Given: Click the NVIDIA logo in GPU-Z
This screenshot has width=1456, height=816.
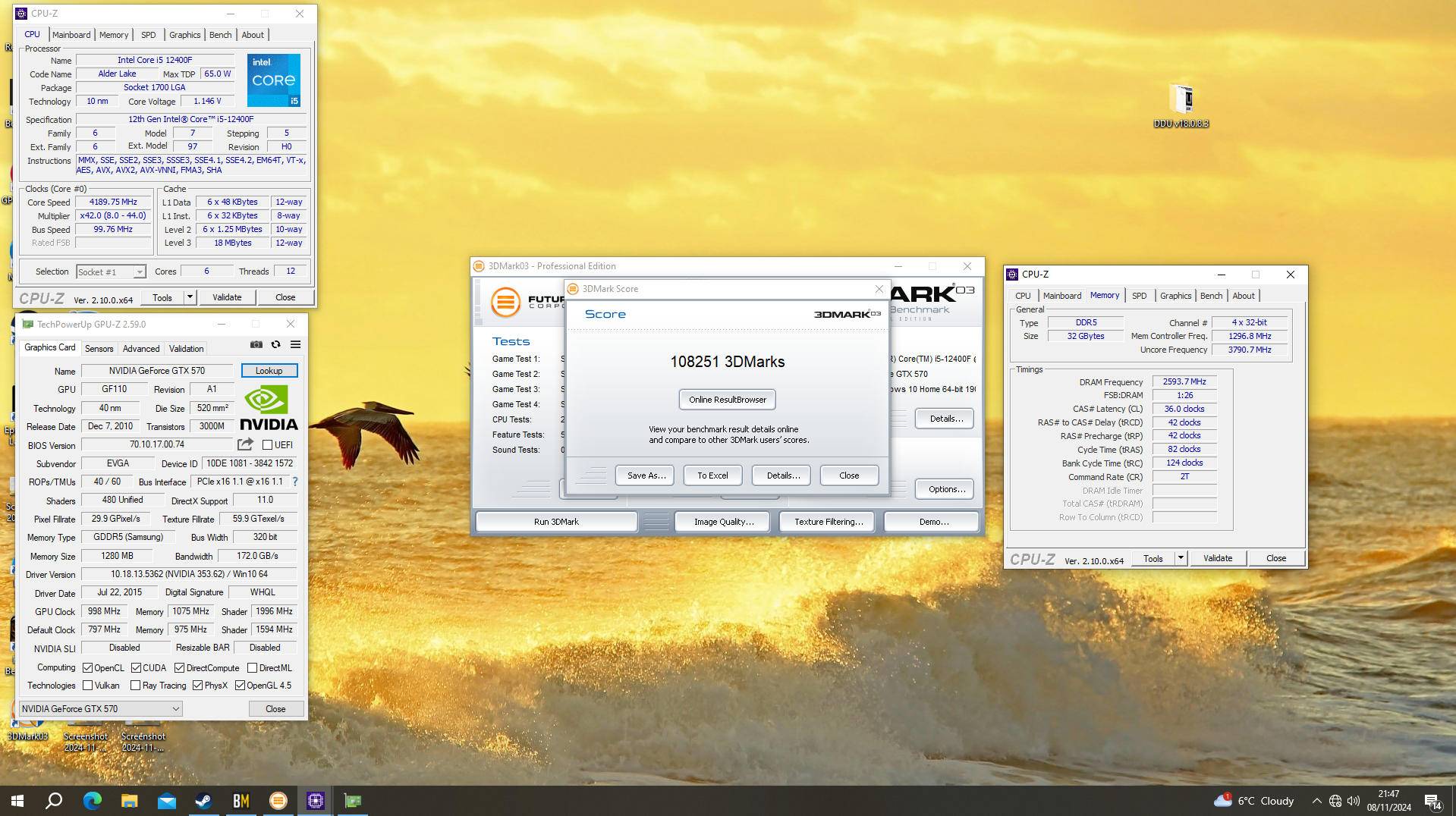Looking at the screenshot, I should (269, 408).
